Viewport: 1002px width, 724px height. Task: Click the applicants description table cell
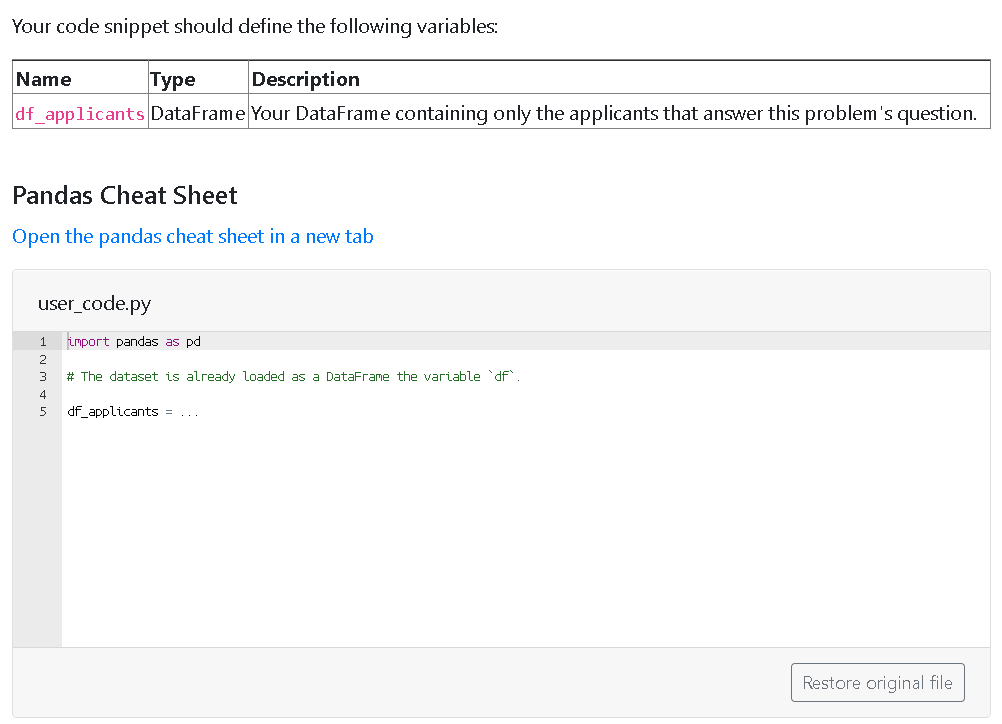(x=616, y=113)
